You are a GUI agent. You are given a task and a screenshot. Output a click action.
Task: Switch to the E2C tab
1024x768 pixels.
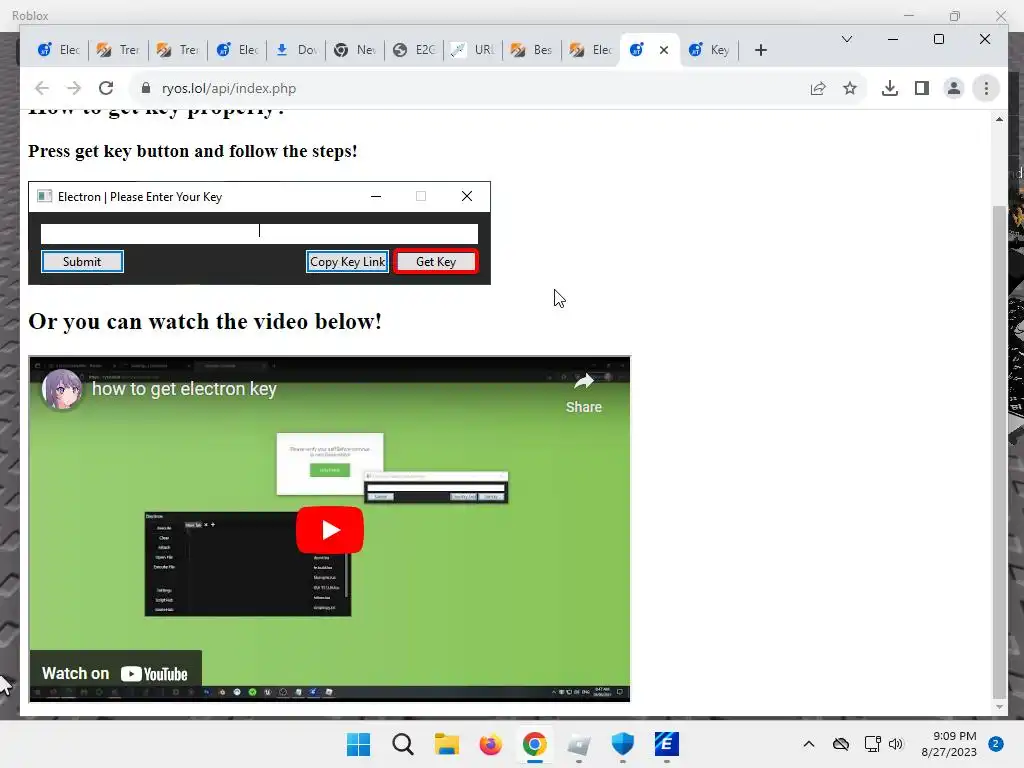414,50
